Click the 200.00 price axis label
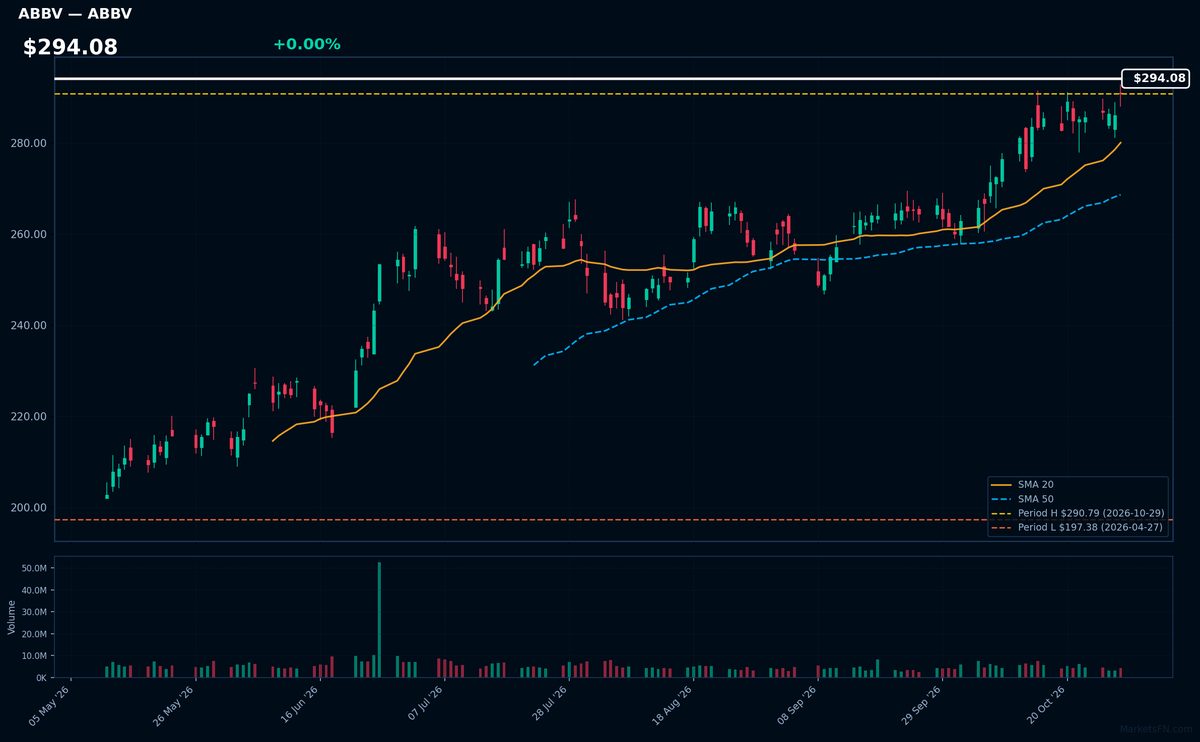The height and width of the screenshot is (742, 1200). coord(31,508)
